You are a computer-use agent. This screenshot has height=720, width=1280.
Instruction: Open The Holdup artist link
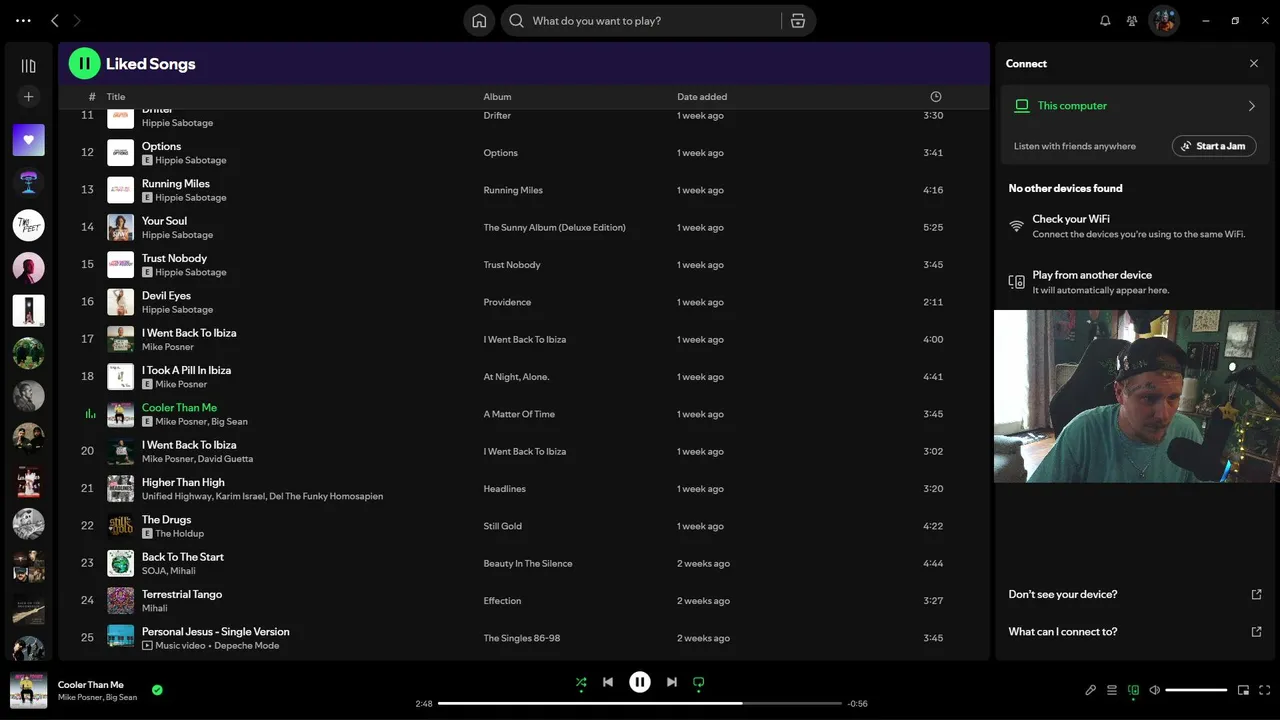point(180,534)
